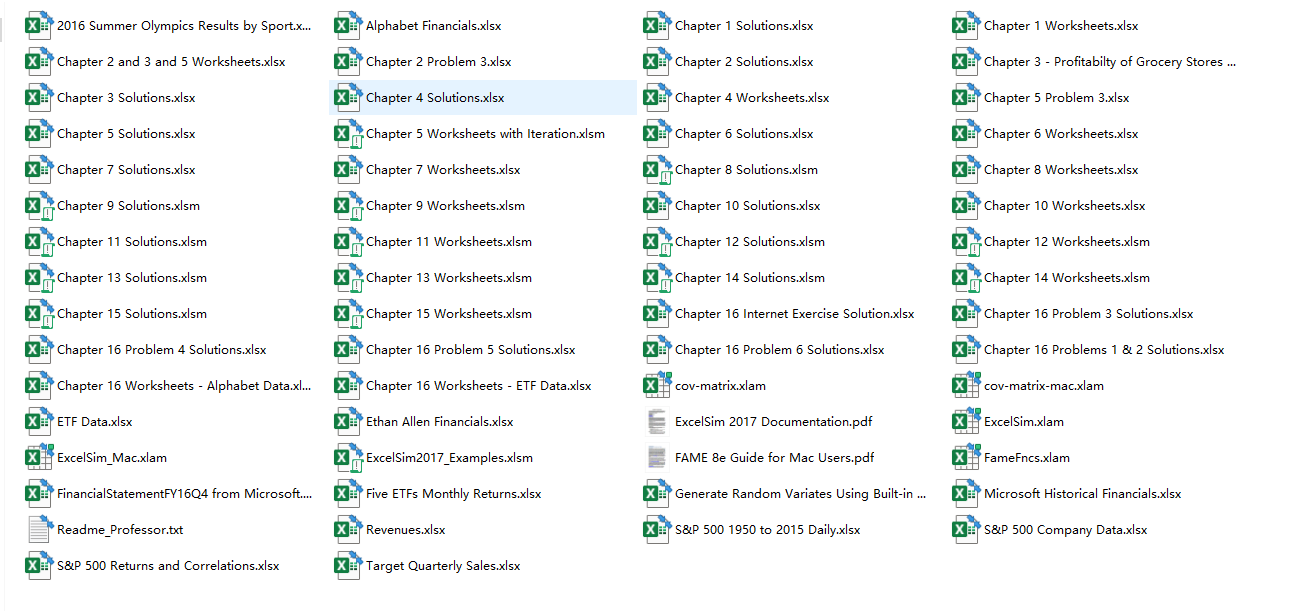This screenshot has height=611, width=1298.
Task: Select "Chapter 16 Worksheets - ETF Data.xlsx" file name
Action: (479, 386)
